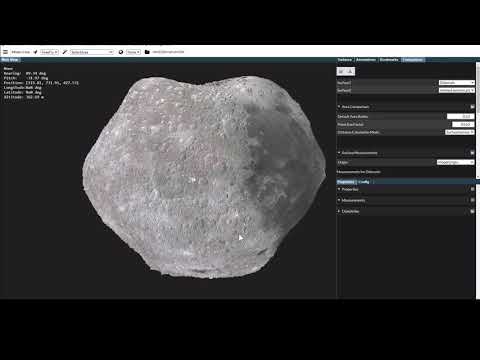Open the hamburger menu in the toolbar
Screen dimensions: 480x360
5,52
